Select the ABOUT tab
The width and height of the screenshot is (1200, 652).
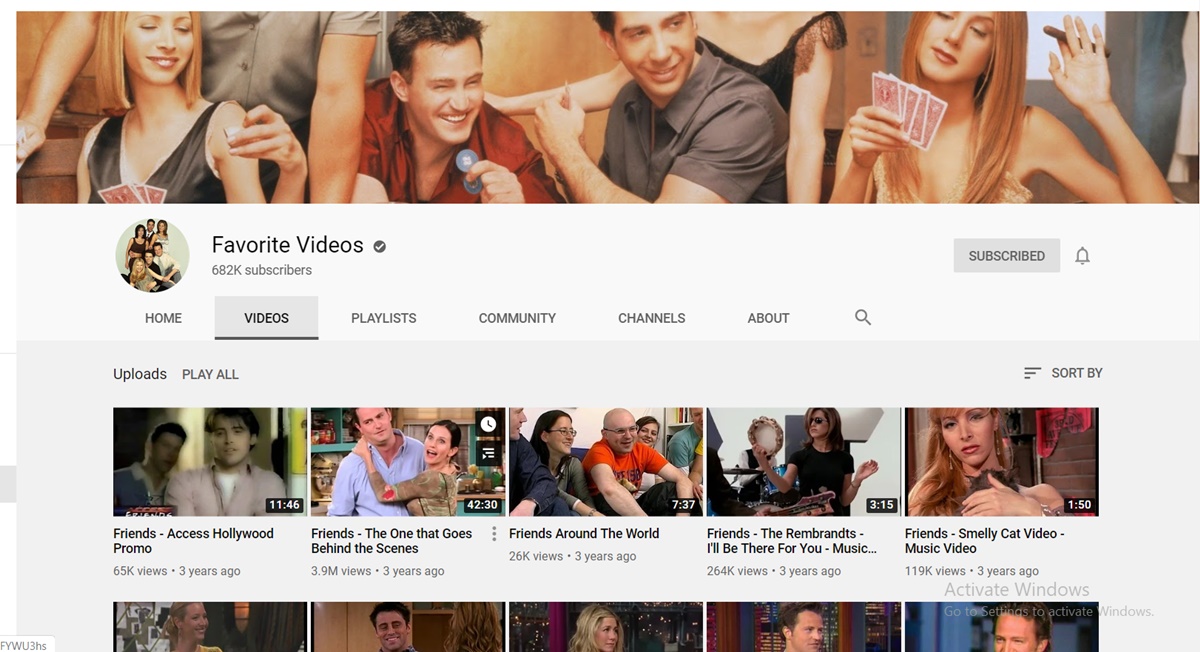point(768,318)
